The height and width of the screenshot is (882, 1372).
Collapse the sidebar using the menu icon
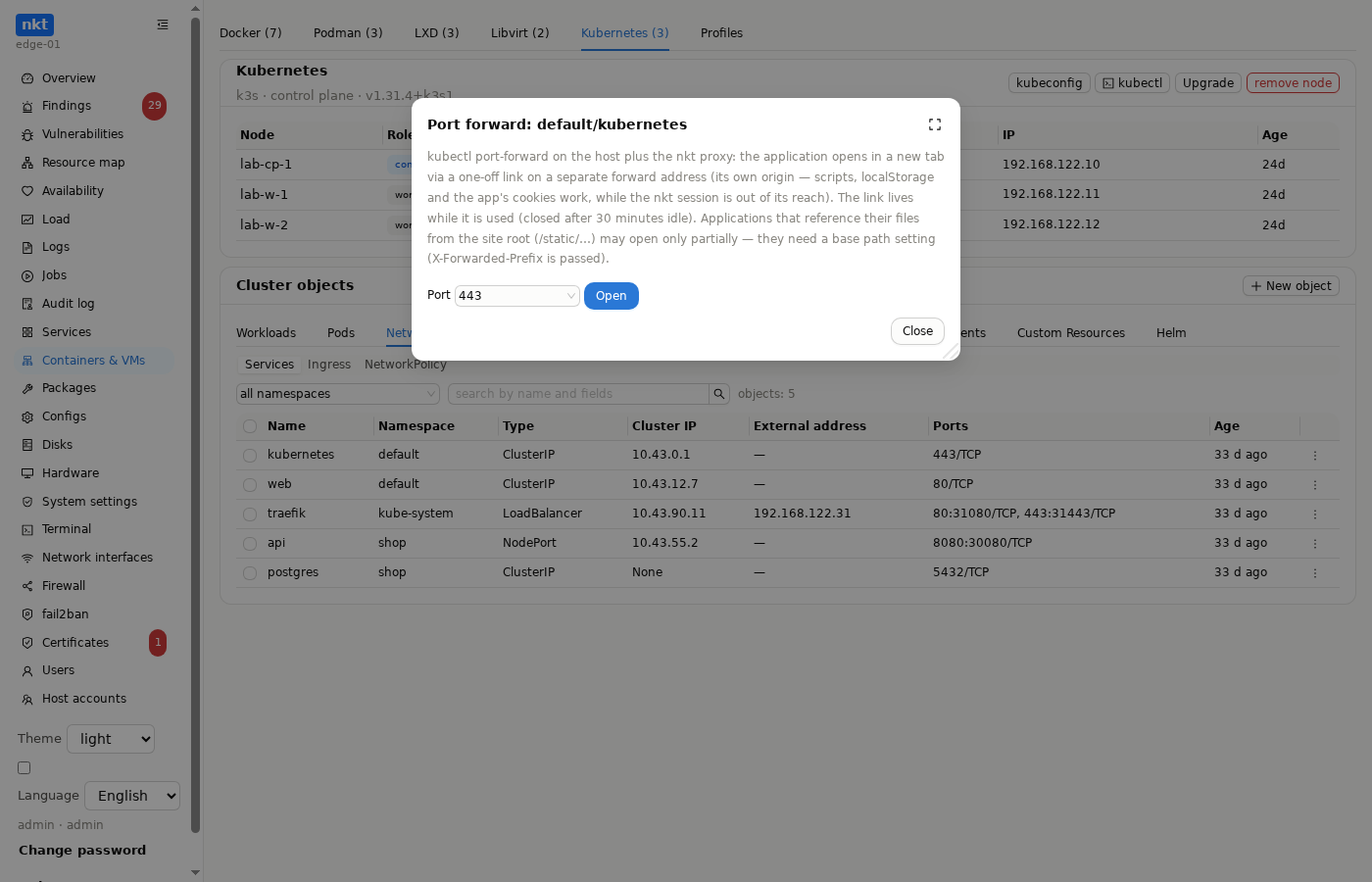[163, 24]
